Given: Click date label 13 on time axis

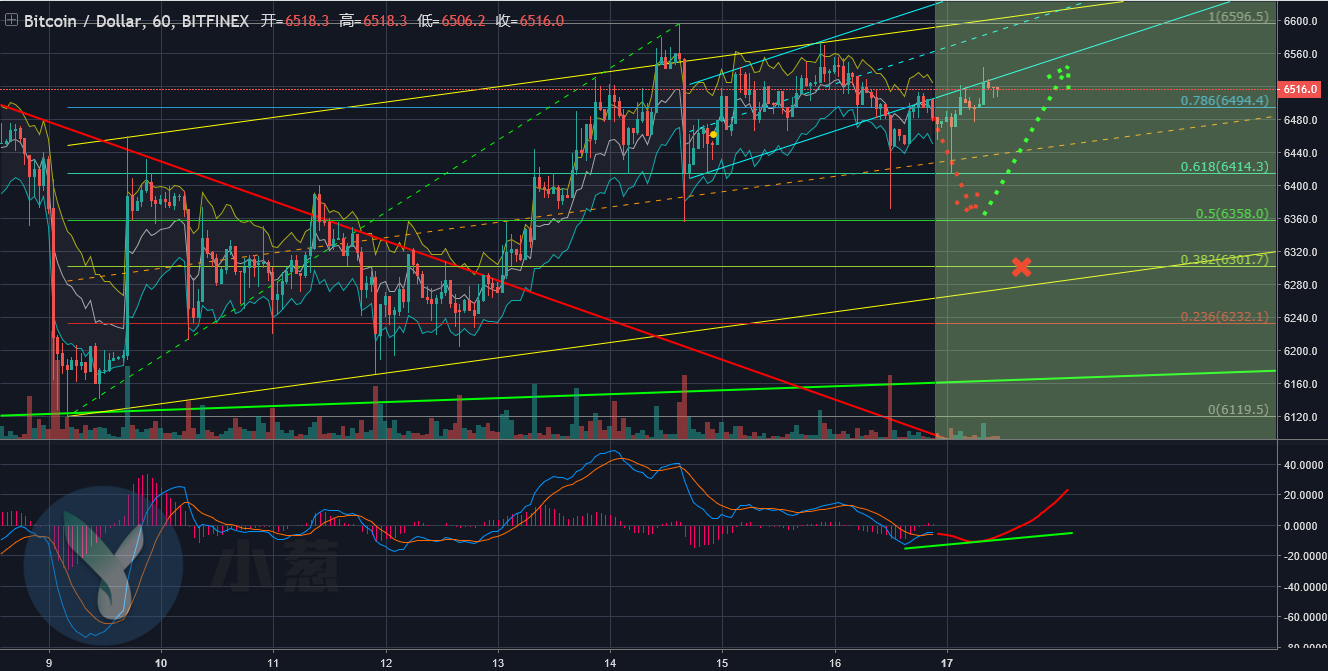Looking at the screenshot, I should 498,662.
